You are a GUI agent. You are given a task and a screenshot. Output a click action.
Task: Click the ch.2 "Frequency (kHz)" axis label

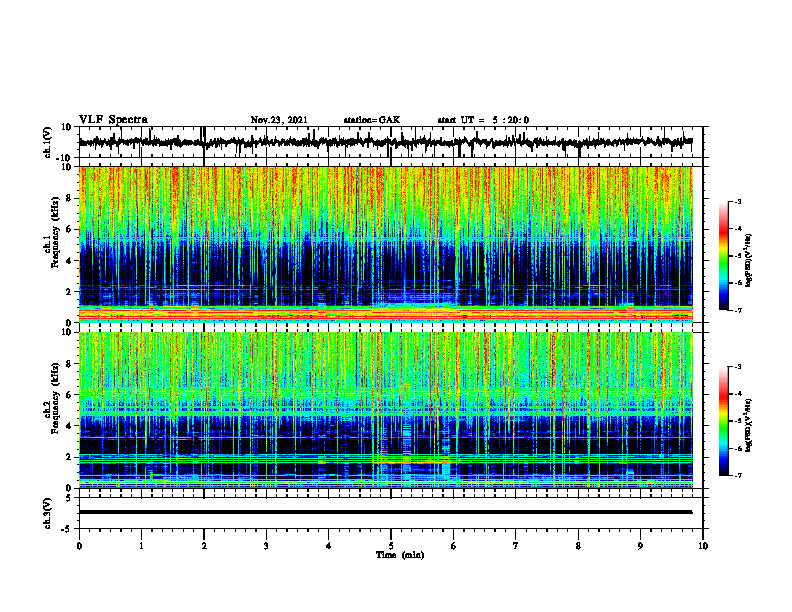tap(55, 398)
